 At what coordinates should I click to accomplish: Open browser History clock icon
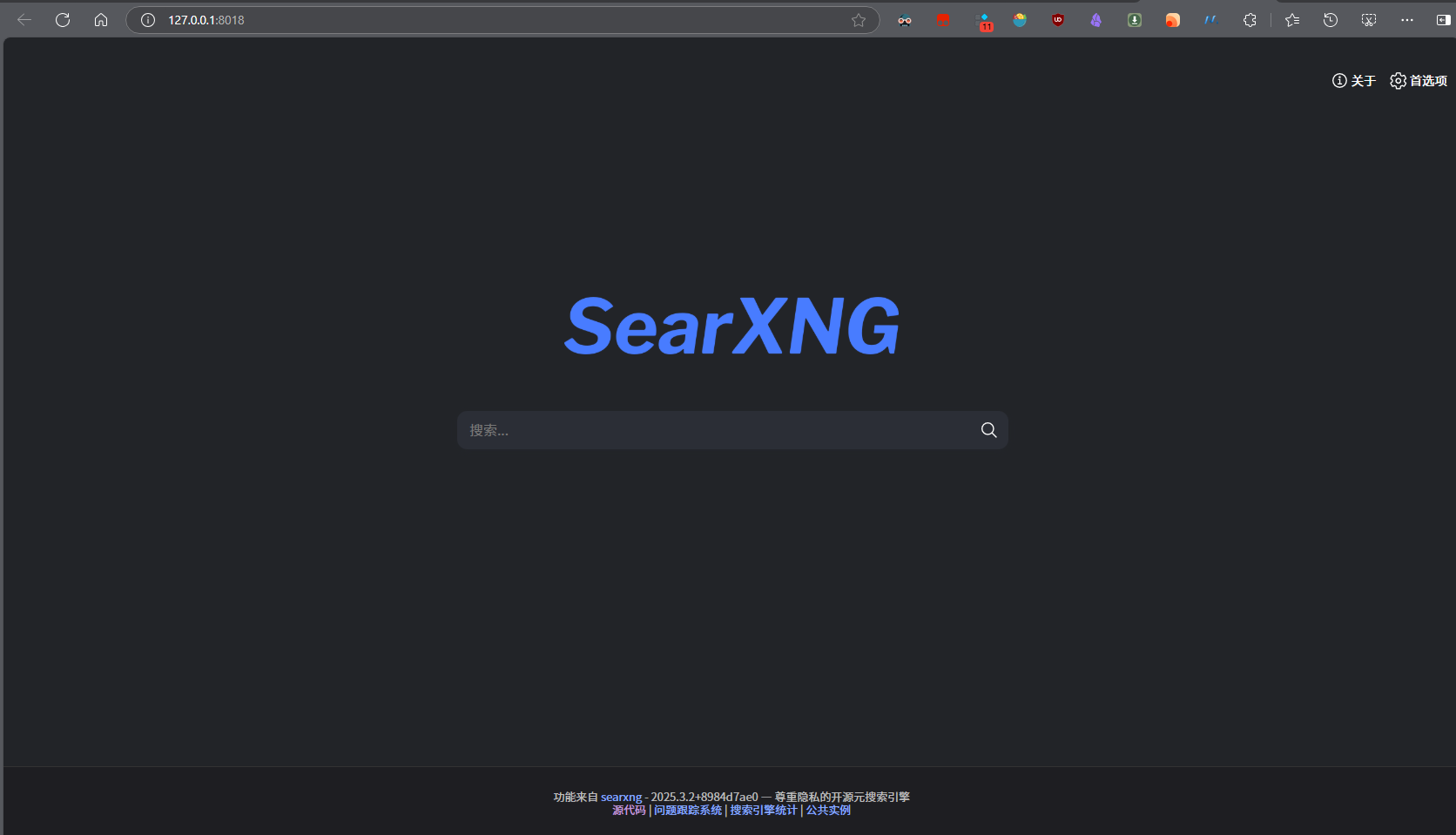coord(1331,20)
